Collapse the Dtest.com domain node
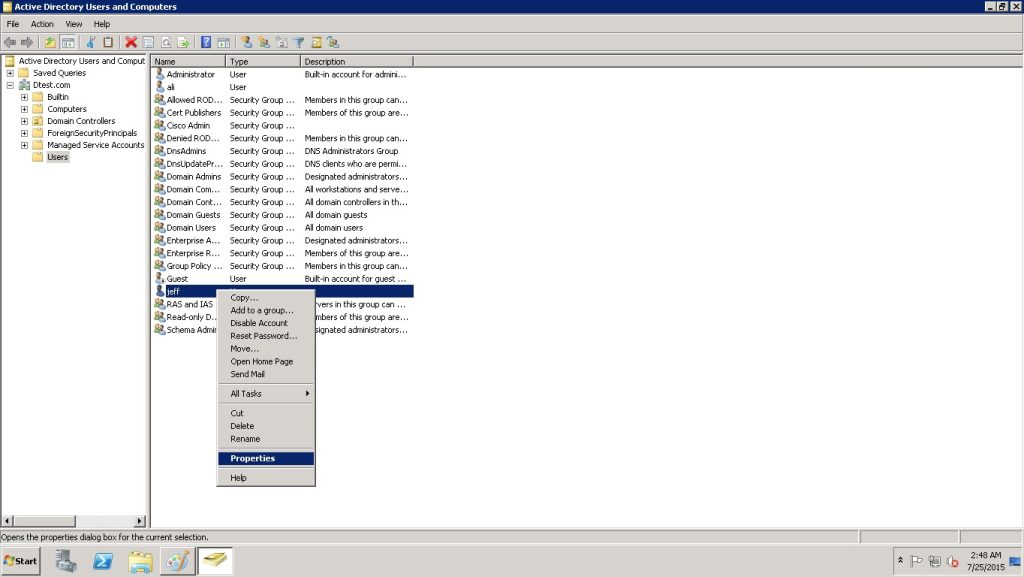Image resolution: width=1024 pixels, height=577 pixels. (x=10, y=85)
